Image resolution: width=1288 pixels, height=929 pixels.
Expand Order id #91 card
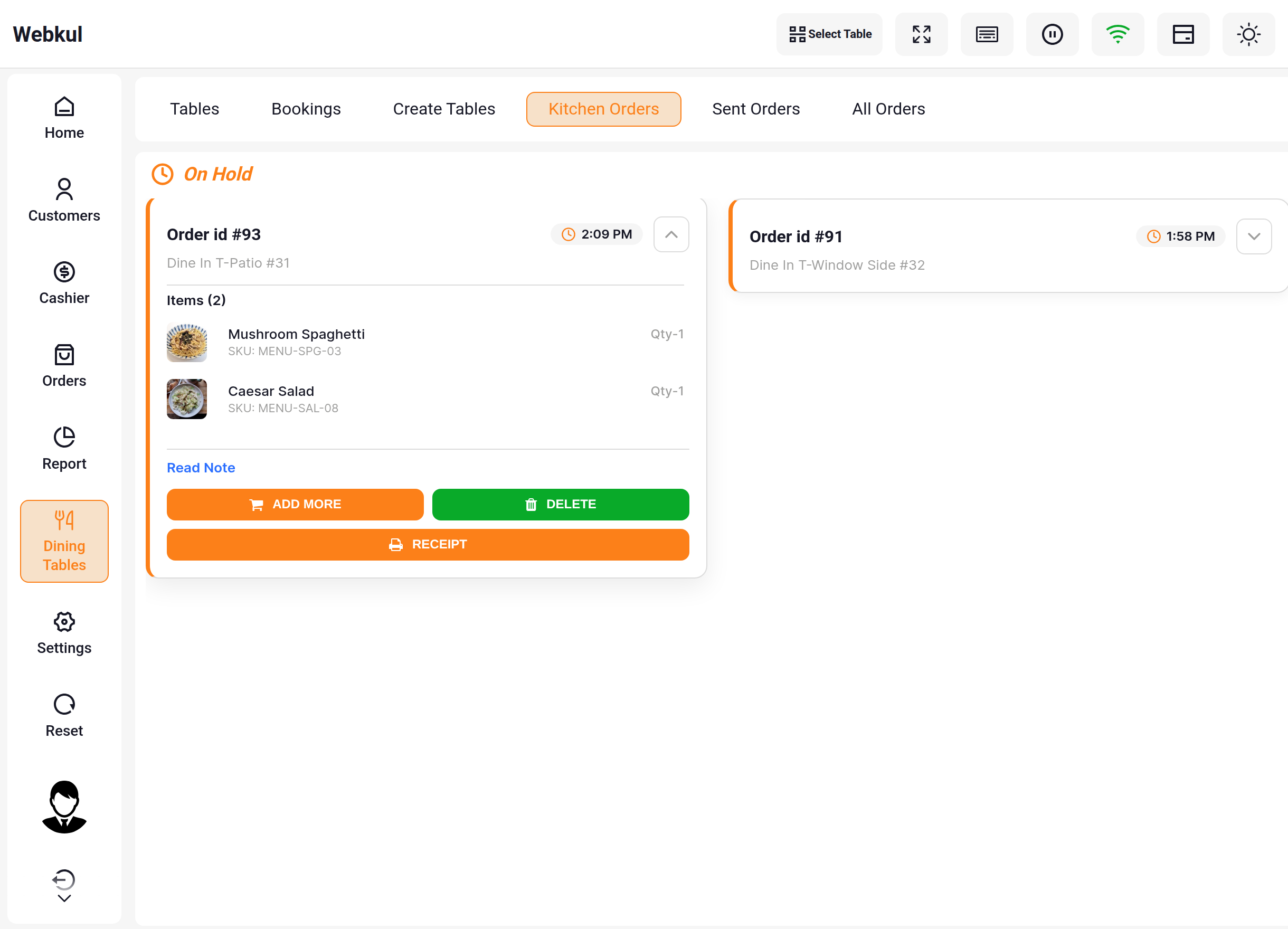(x=1254, y=236)
